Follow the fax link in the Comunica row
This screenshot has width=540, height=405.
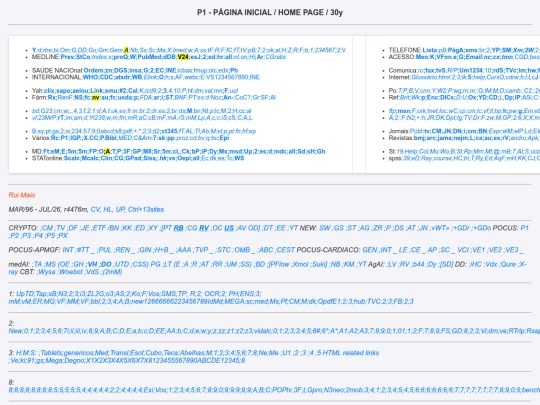click(x=429, y=70)
